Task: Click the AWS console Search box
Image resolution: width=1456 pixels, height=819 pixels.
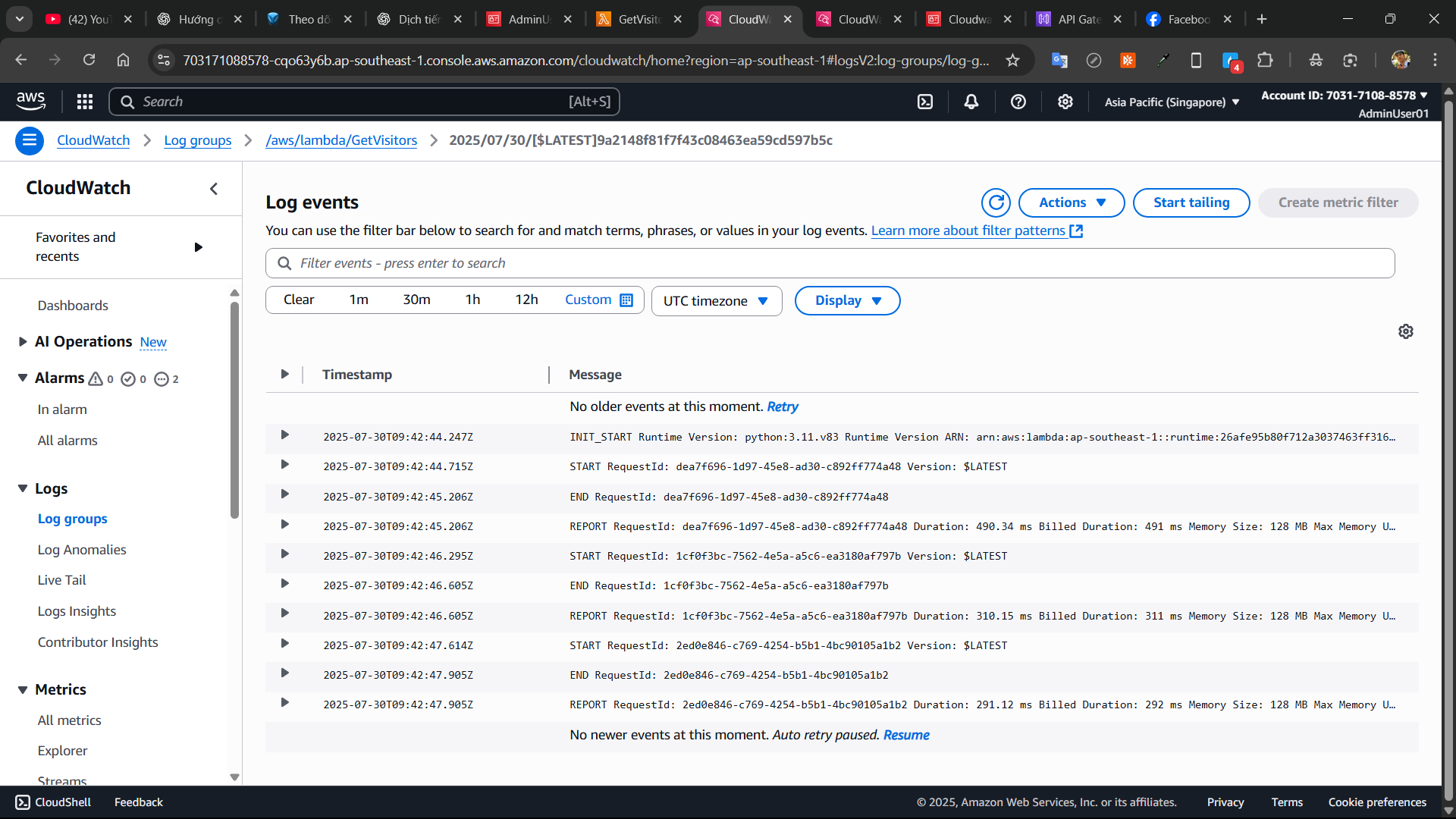Action: tap(364, 102)
